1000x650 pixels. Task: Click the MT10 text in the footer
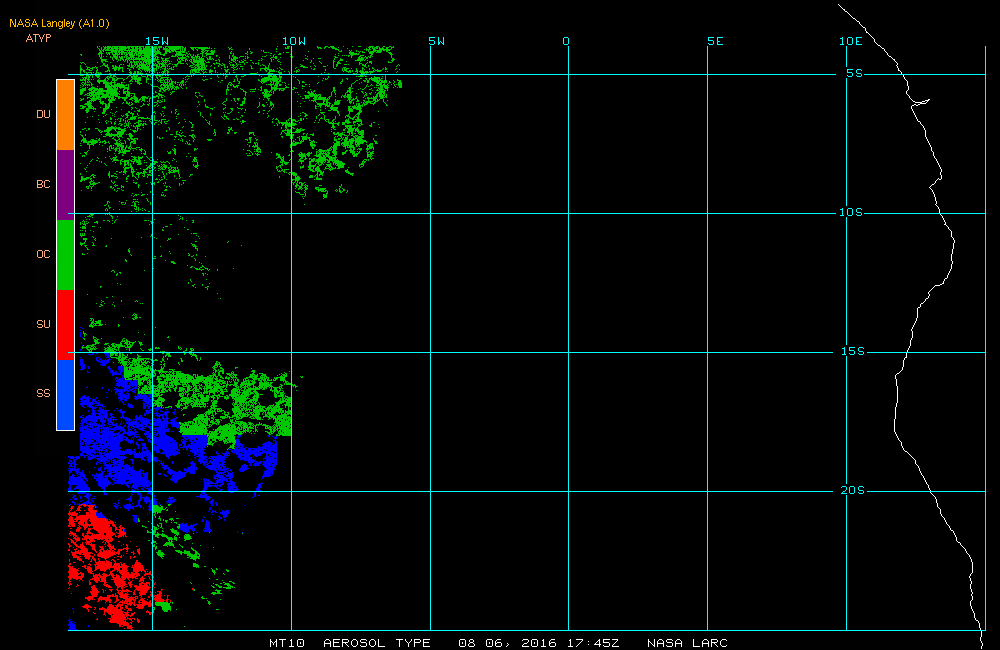(287, 643)
